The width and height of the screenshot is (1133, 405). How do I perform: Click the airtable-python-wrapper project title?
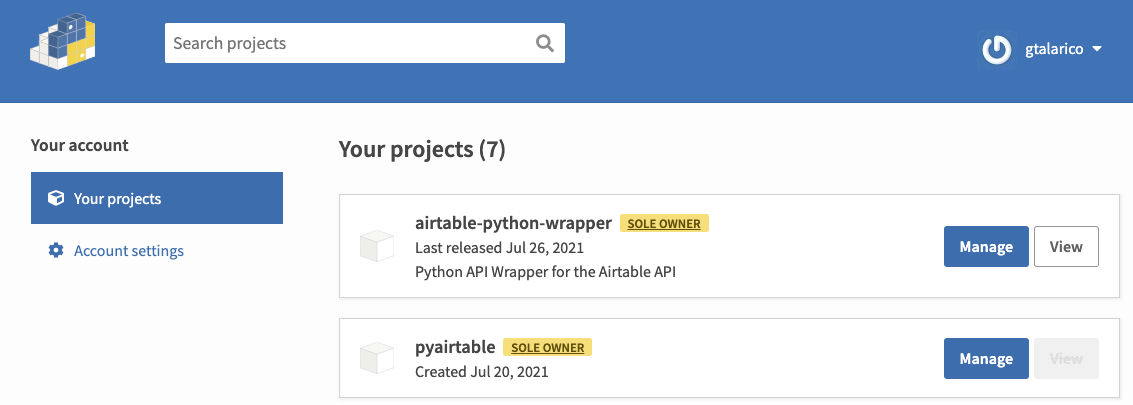[x=514, y=223]
